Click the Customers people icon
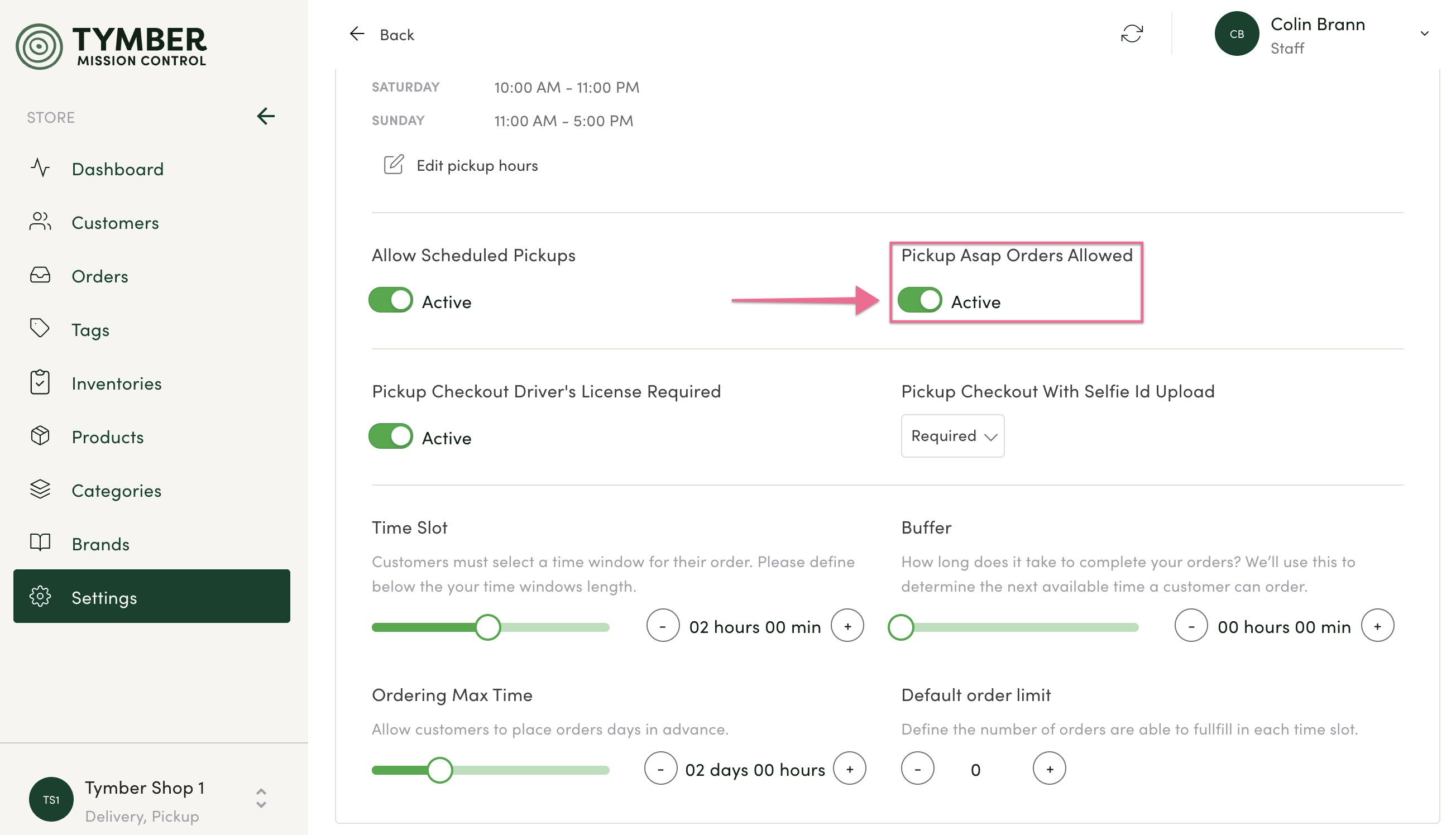Screen dimensions: 1456x835 click(40, 222)
